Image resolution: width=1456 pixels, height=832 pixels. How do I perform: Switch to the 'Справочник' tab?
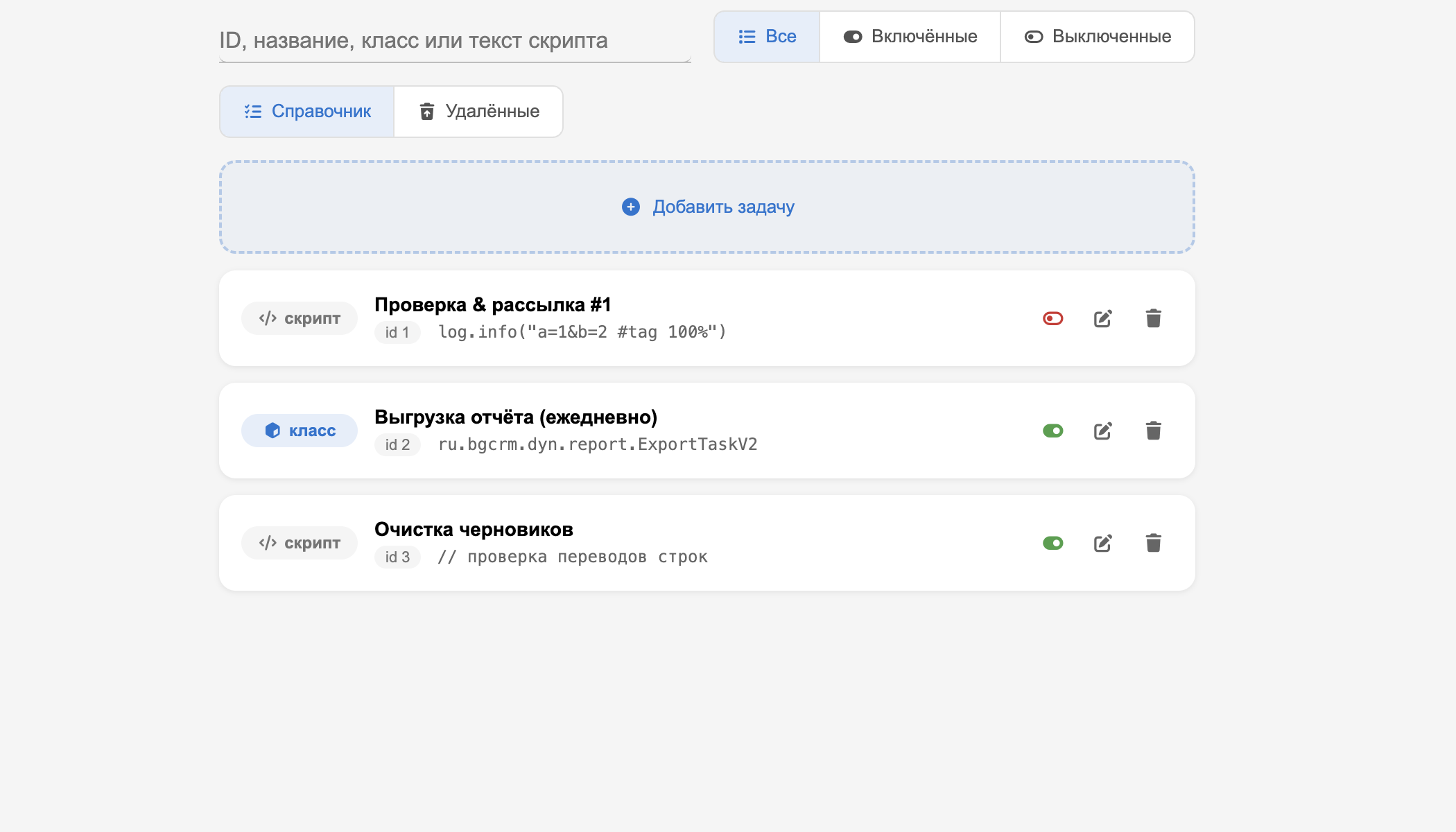click(307, 112)
